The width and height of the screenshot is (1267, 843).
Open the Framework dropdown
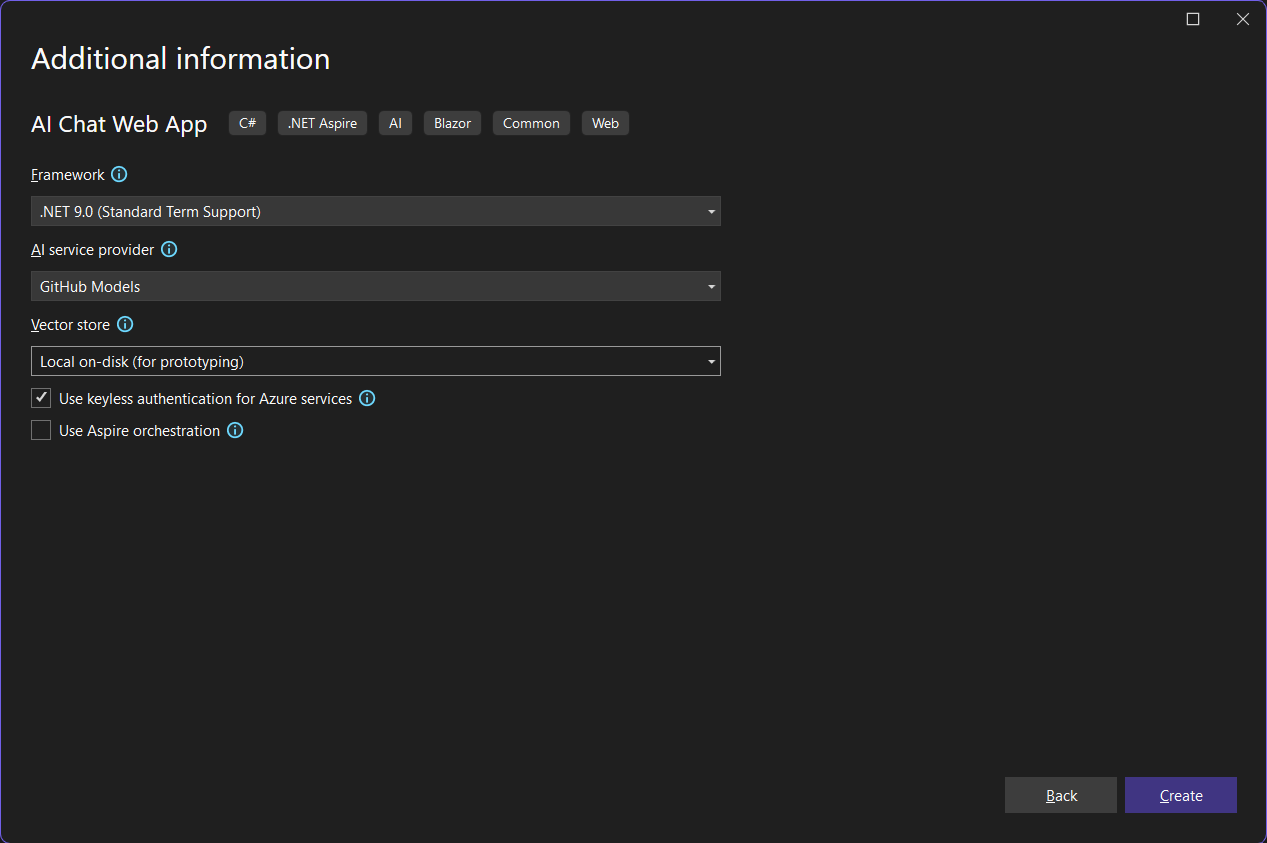[x=376, y=211]
